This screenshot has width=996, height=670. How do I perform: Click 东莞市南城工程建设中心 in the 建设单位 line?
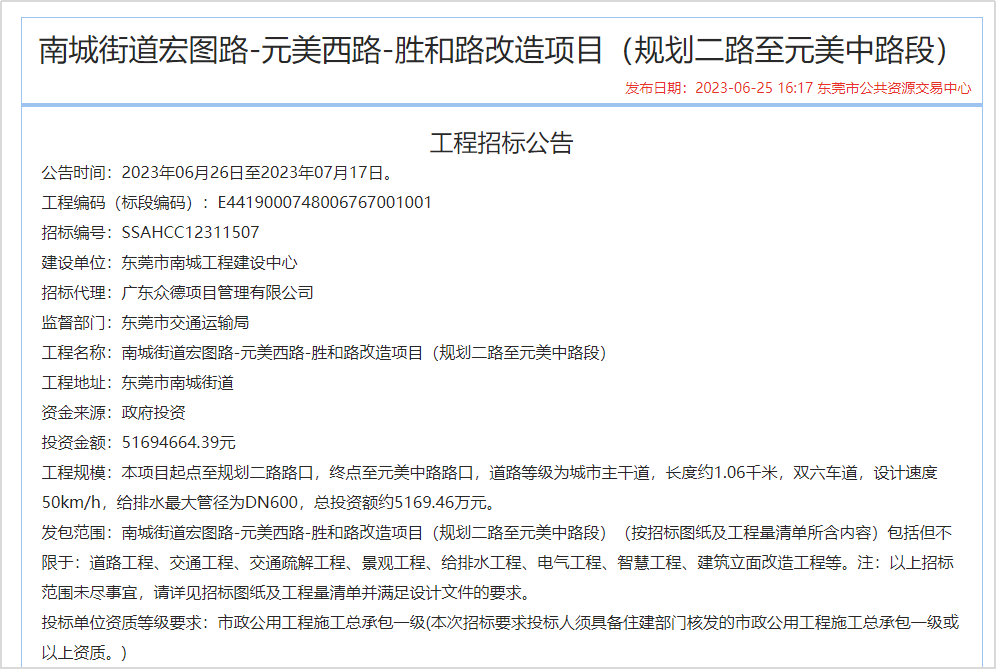(x=210, y=262)
